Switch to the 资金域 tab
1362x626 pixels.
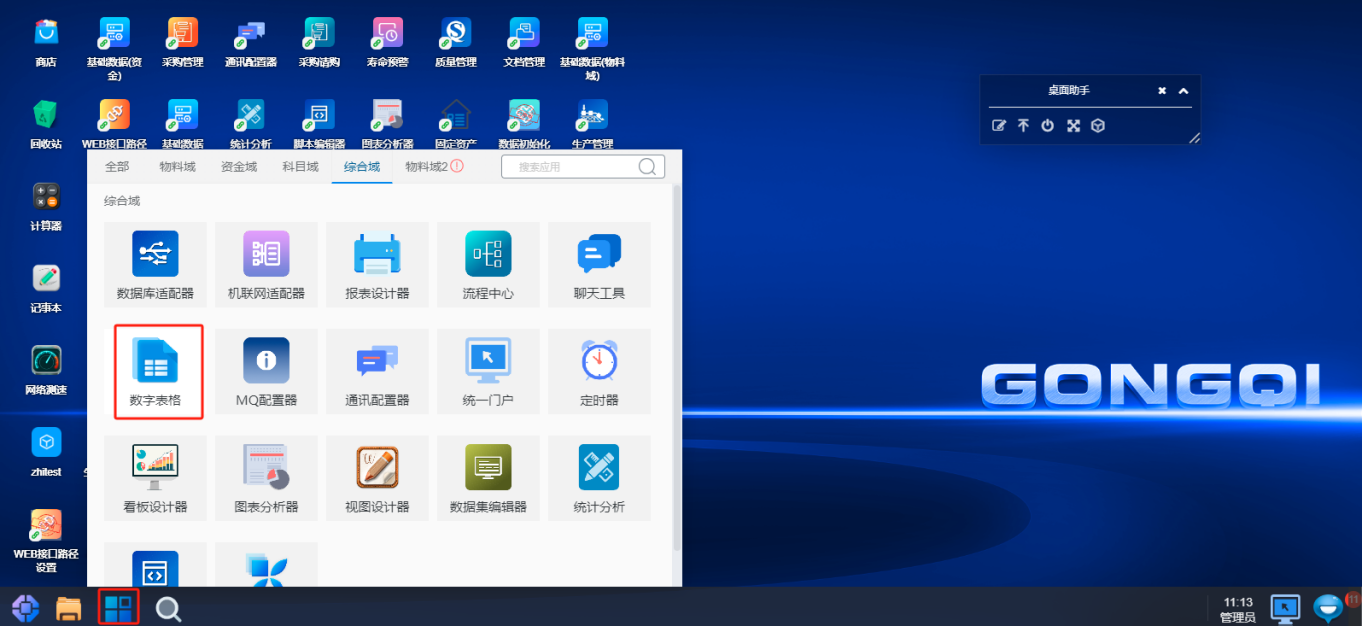click(x=239, y=167)
